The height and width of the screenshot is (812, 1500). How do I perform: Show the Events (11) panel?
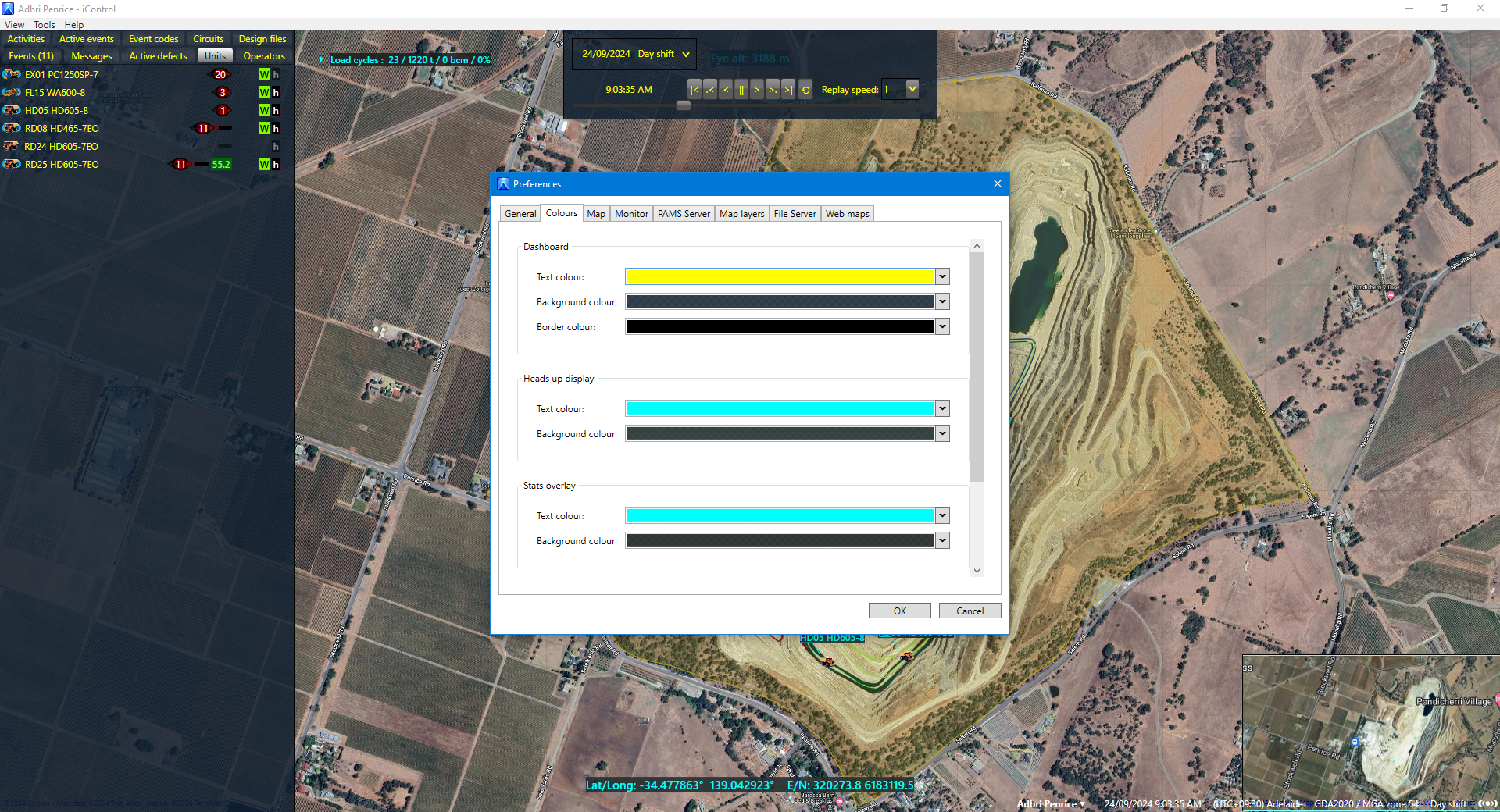[31, 56]
